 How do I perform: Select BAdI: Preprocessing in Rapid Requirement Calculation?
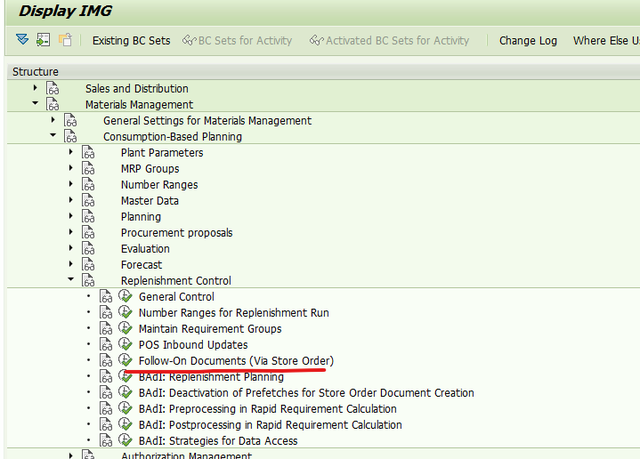[267, 409]
